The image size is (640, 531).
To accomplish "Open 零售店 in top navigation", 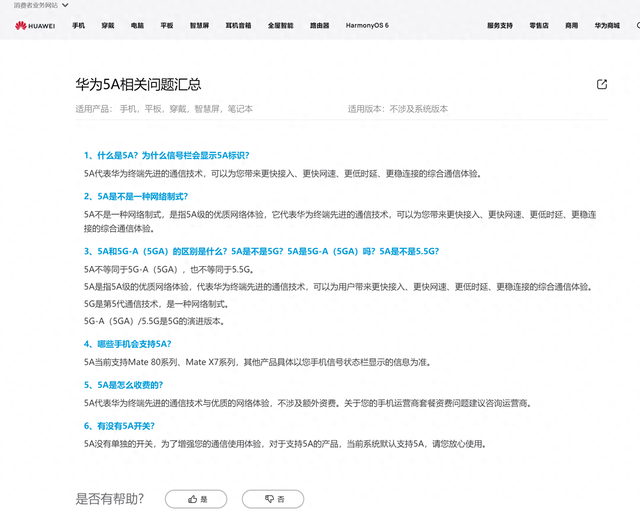I will point(539,25).
